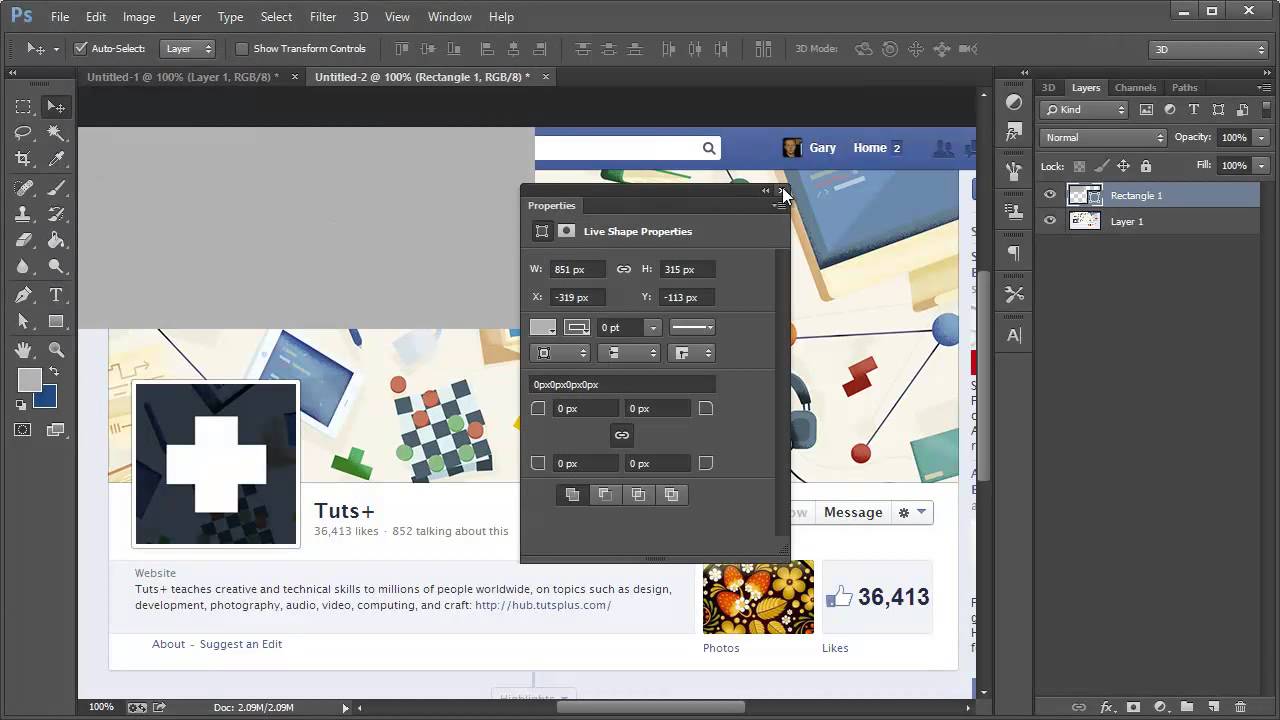Click hub.tutsplus.com link

coord(543,605)
